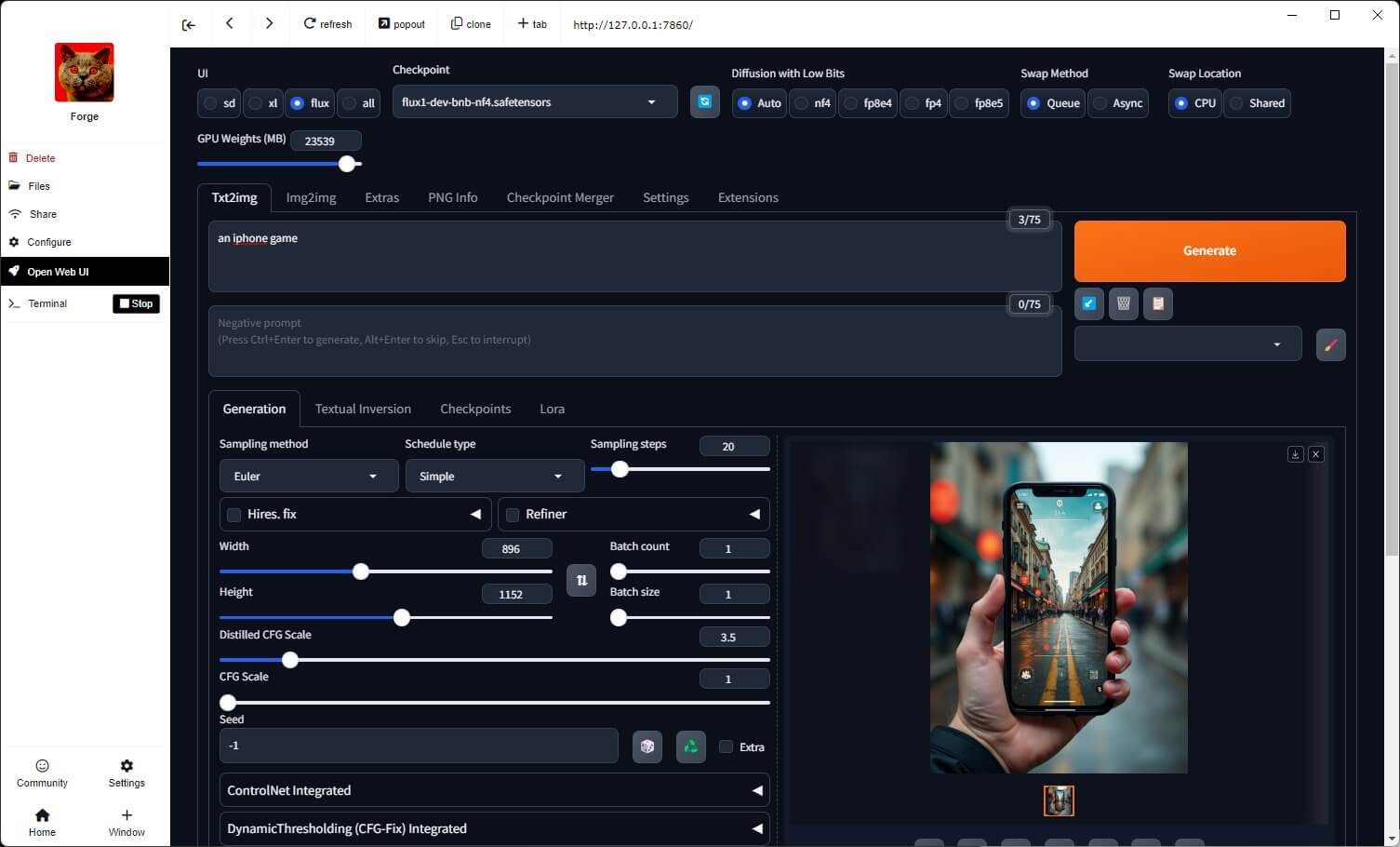Open the Lora tab
This screenshot has width=1400, height=847.
[552, 409]
